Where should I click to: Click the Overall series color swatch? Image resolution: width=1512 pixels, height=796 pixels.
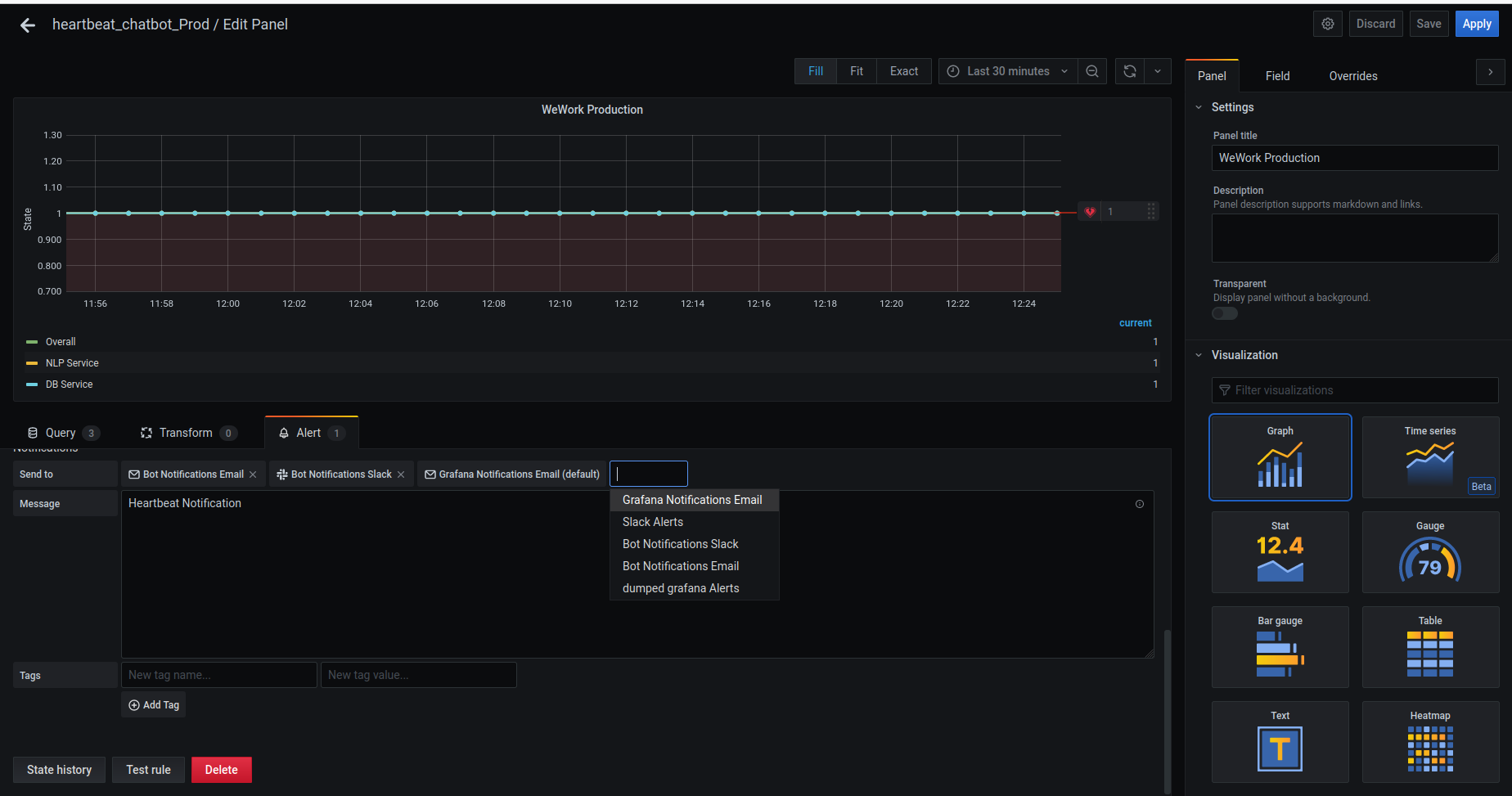[x=32, y=342]
